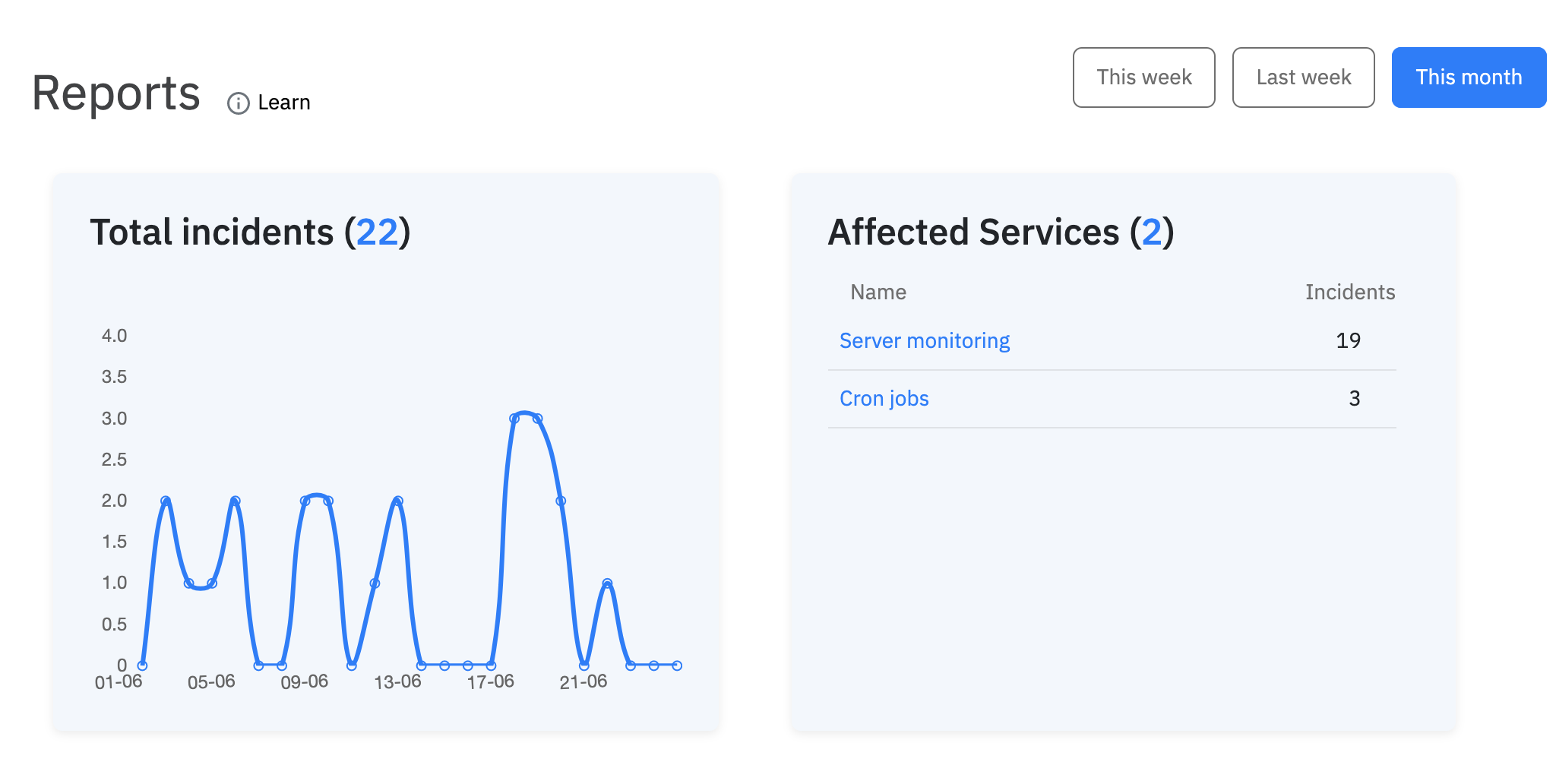Click the first peak point at value 3.0

click(x=514, y=419)
